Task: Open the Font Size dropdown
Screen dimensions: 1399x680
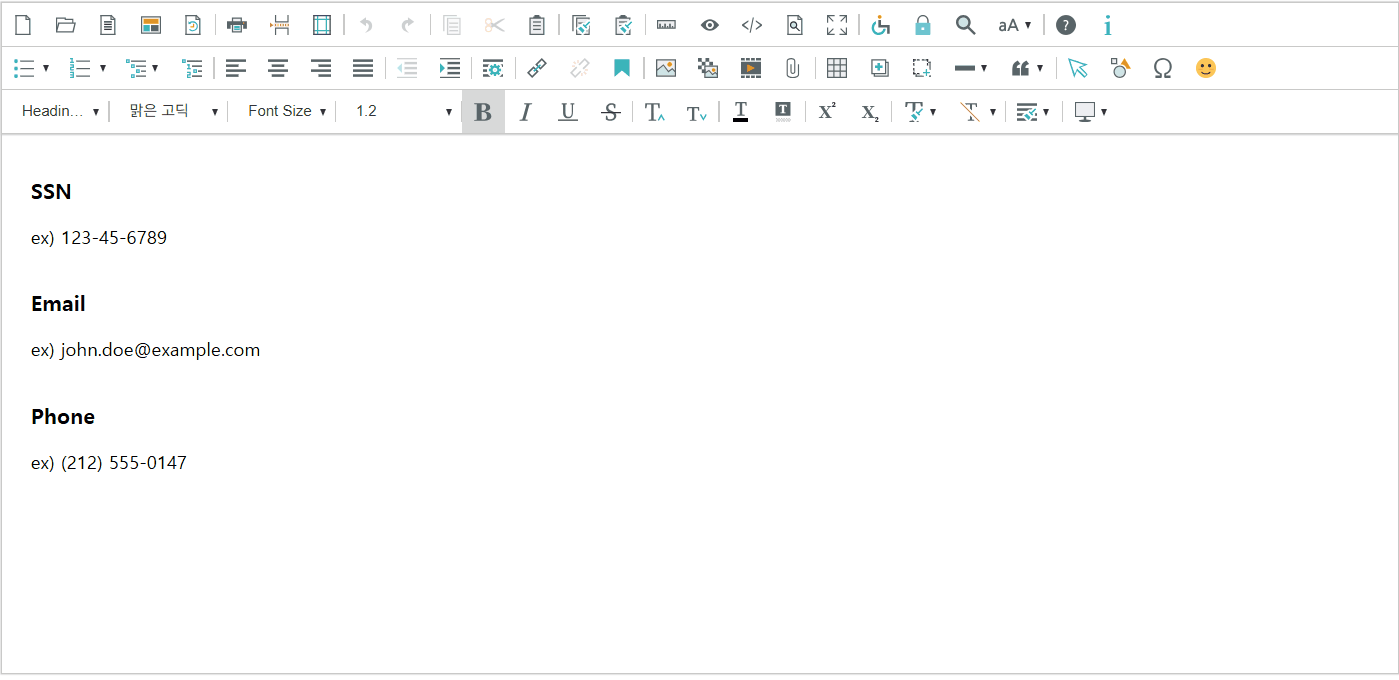Action: click(286, 111)
